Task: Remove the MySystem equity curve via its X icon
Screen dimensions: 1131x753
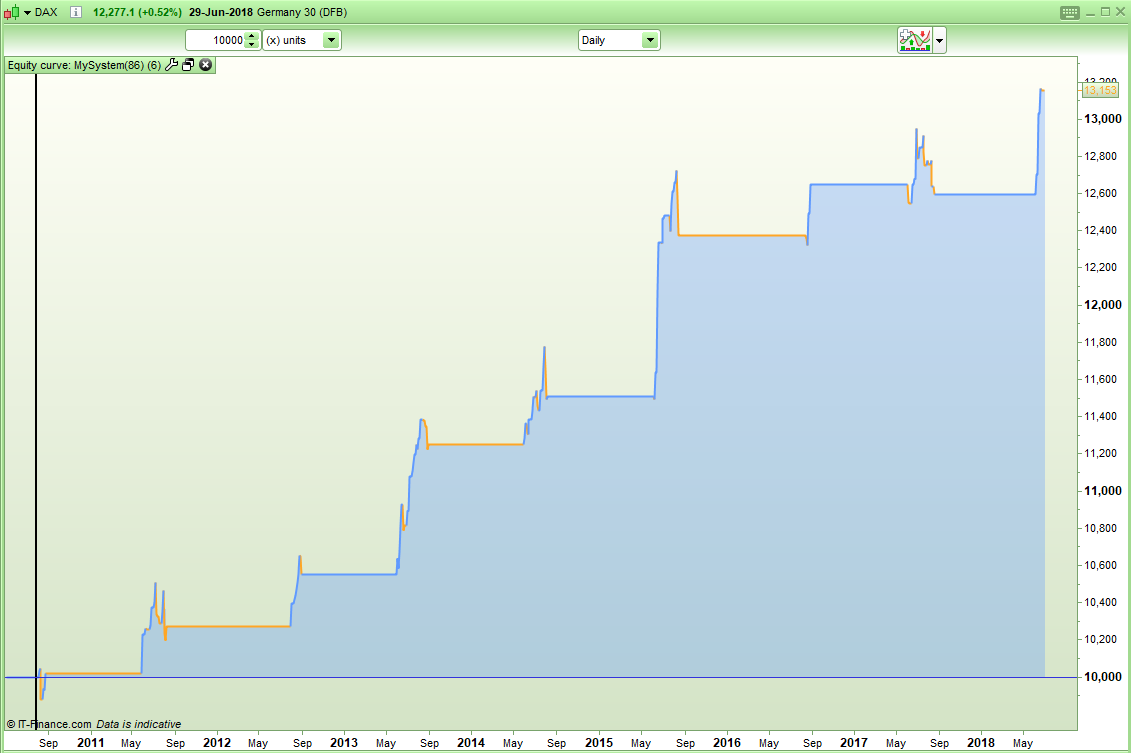Action: point(205,64)
